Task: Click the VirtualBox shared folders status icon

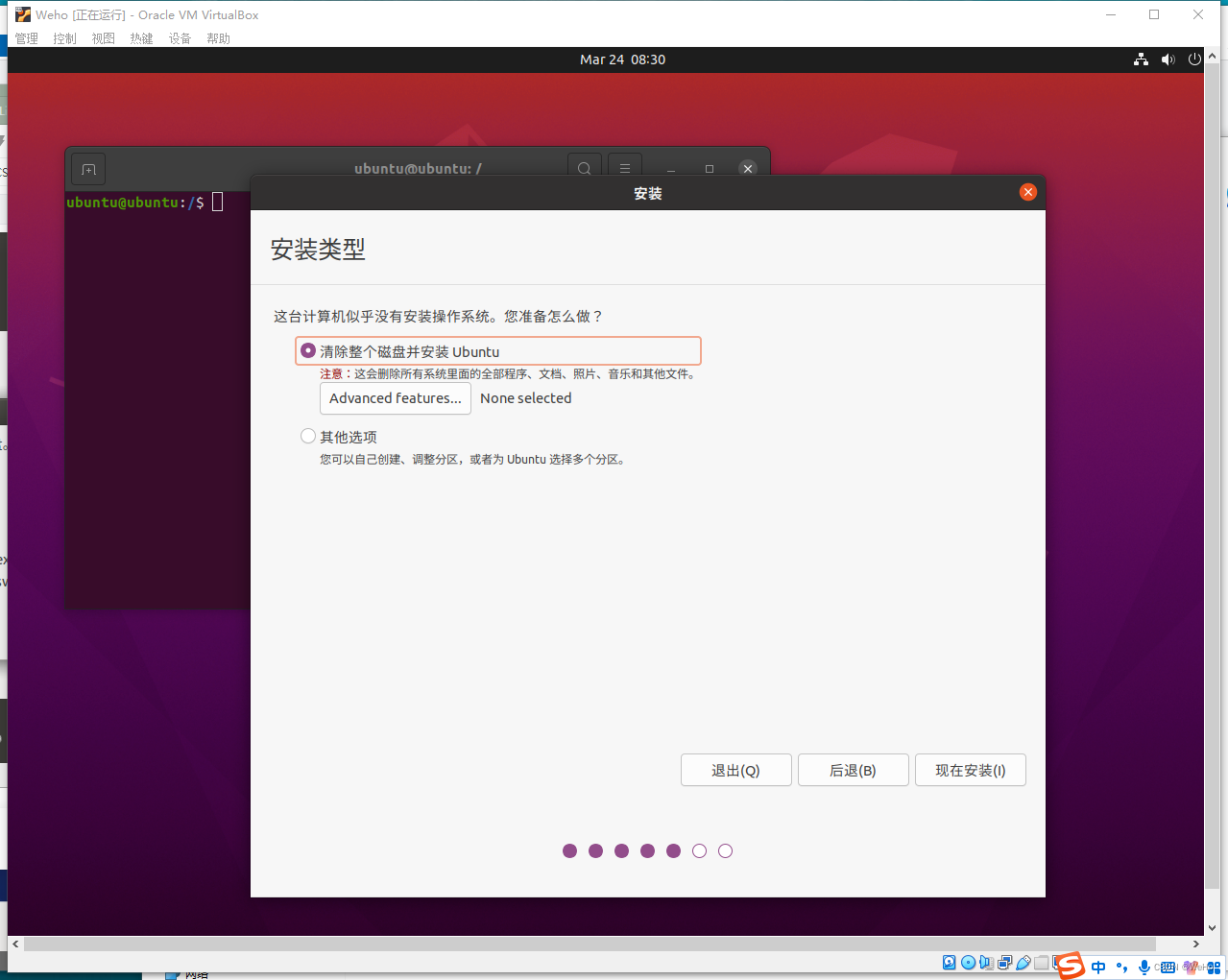Action: (1041, 963)
